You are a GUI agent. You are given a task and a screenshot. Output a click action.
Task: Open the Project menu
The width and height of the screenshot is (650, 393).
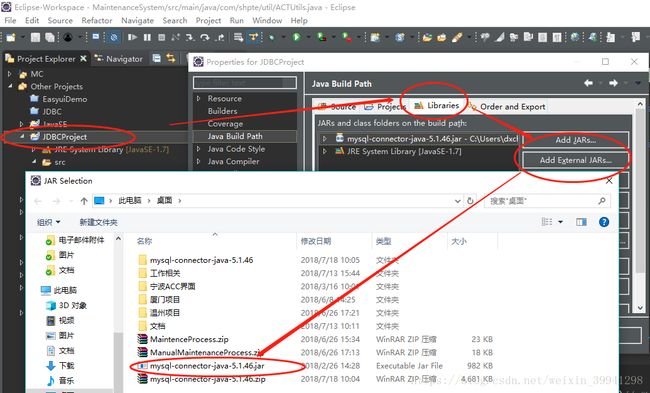[208, 20]
